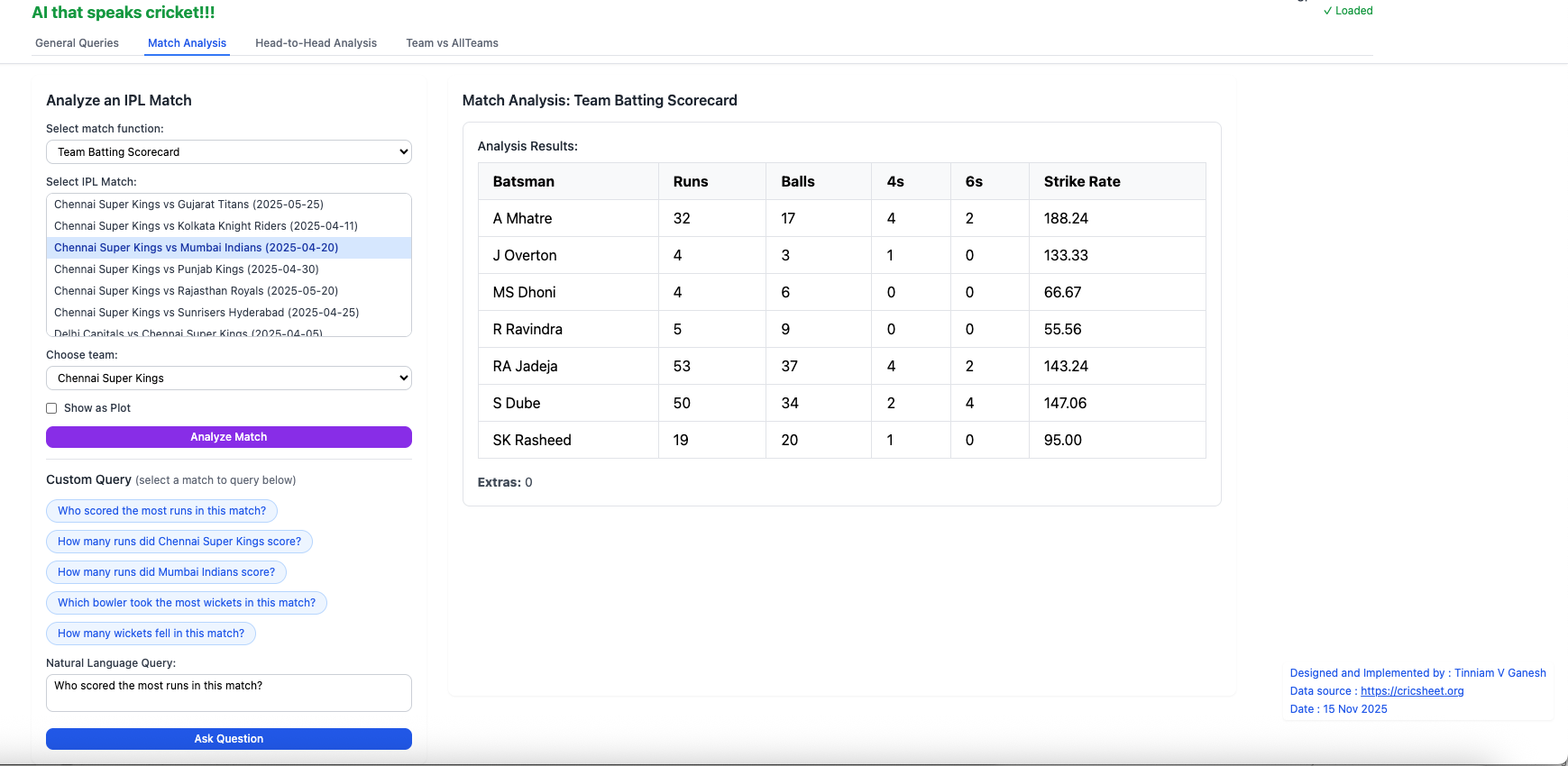The image size is (1568, 766).
Task: Select the Match Analysis tab
Action: point(187,43)
